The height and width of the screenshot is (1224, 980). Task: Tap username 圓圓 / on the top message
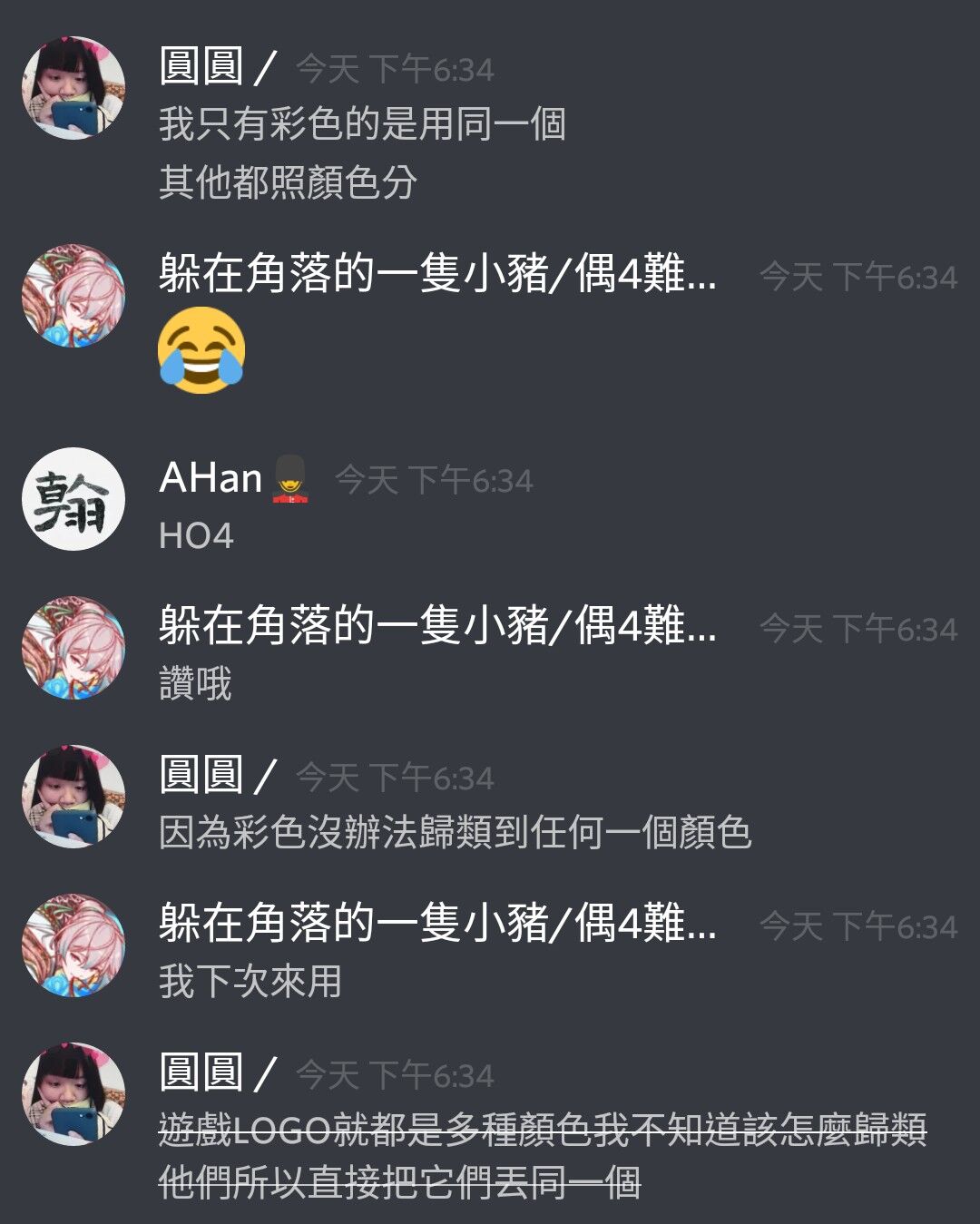click(x=218, y=67)
